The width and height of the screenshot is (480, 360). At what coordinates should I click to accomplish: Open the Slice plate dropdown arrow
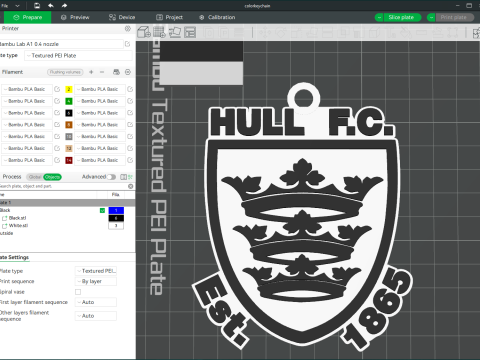(x=379, y=17)
